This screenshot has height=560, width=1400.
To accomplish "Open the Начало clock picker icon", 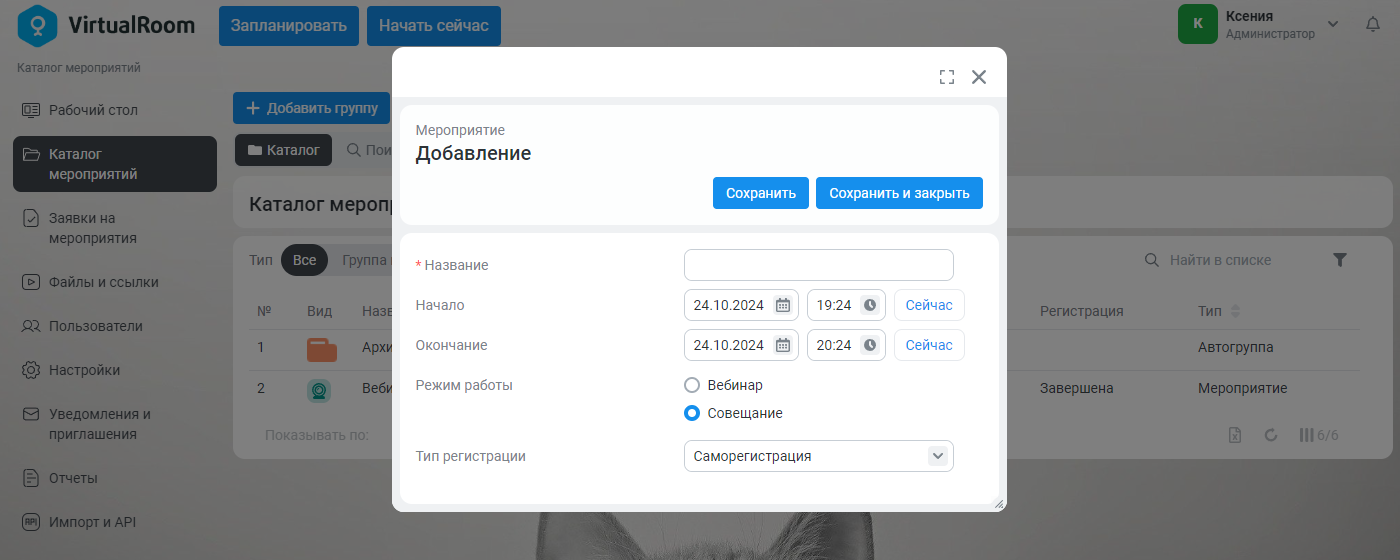I will point(870,305).
